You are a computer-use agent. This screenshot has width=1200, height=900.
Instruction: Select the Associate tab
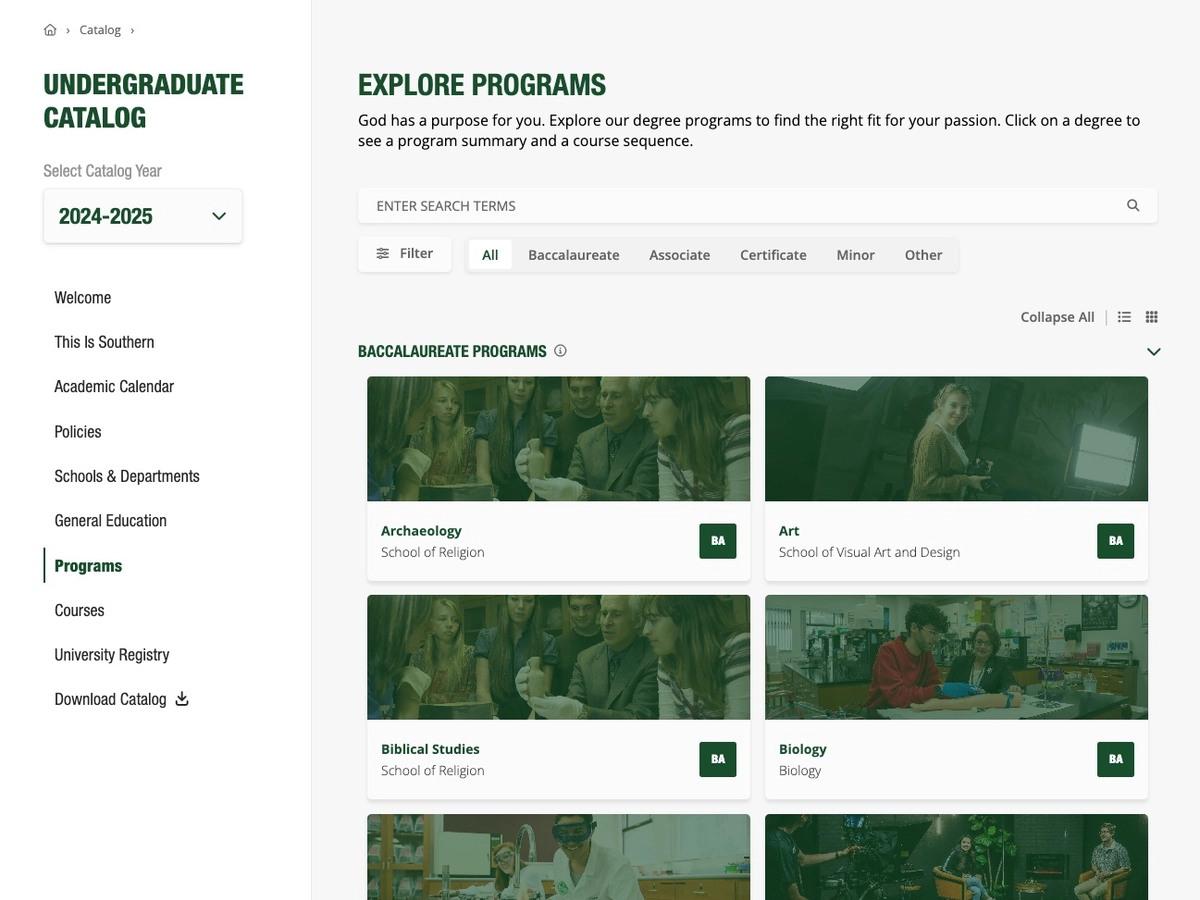[x=680, y=255]
